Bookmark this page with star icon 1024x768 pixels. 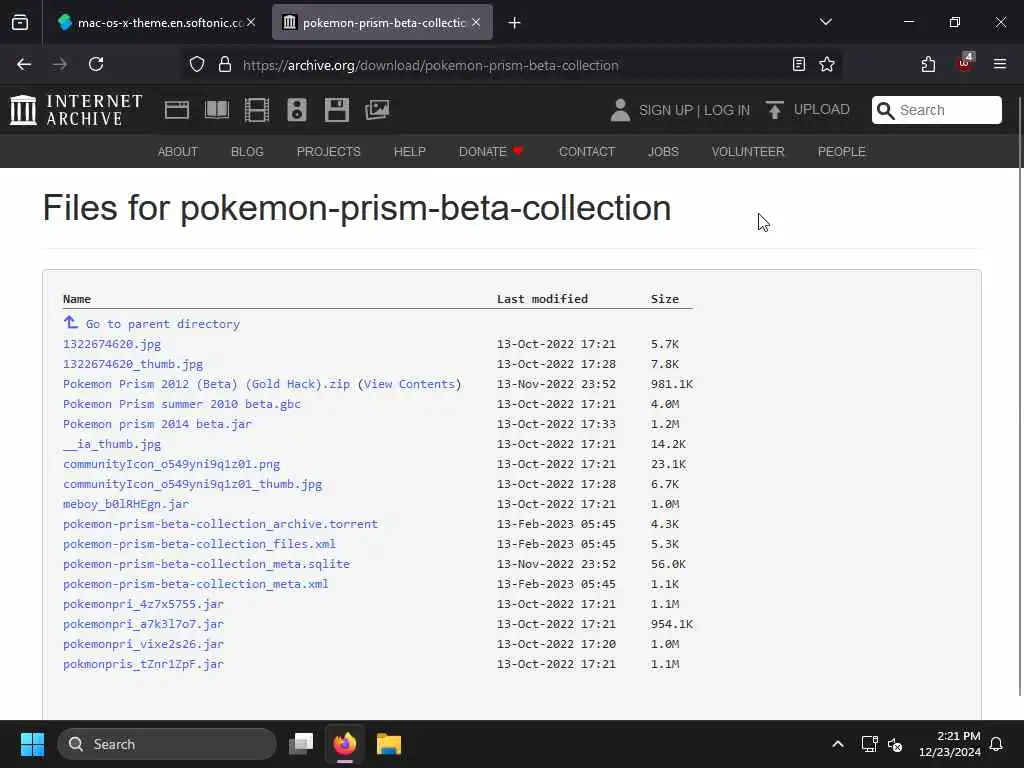click(x=827, y=64)
